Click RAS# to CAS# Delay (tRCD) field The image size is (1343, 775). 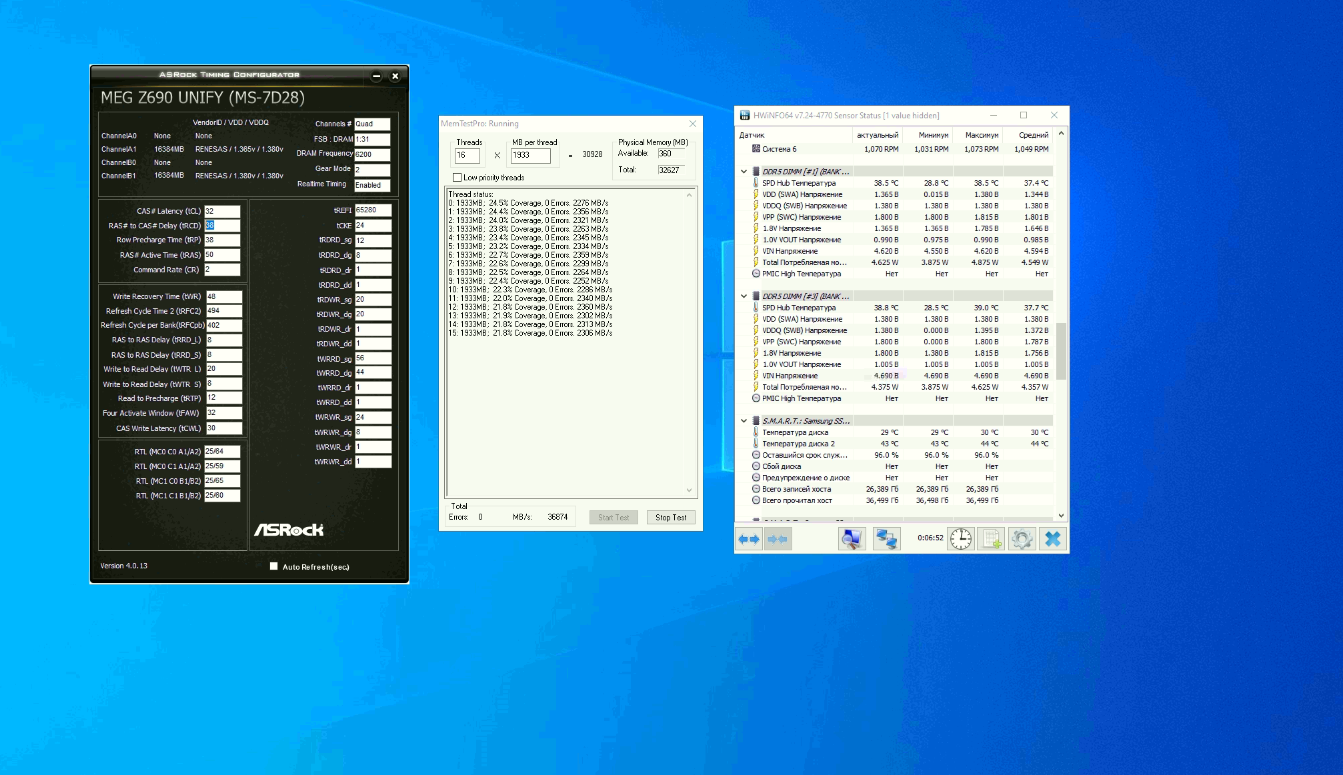pyautogui.click(x=222, y=226)
